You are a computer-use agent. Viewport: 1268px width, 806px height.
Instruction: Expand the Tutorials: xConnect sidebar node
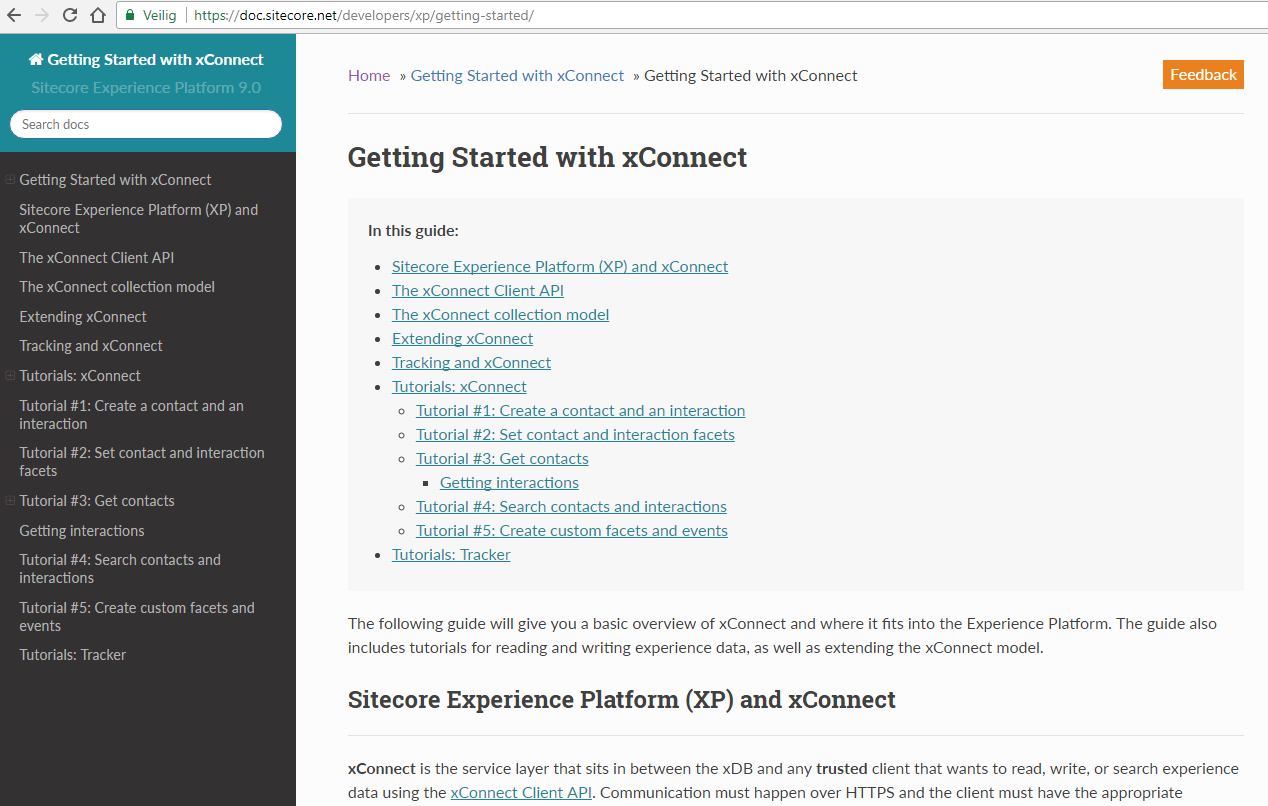[10, 376]
